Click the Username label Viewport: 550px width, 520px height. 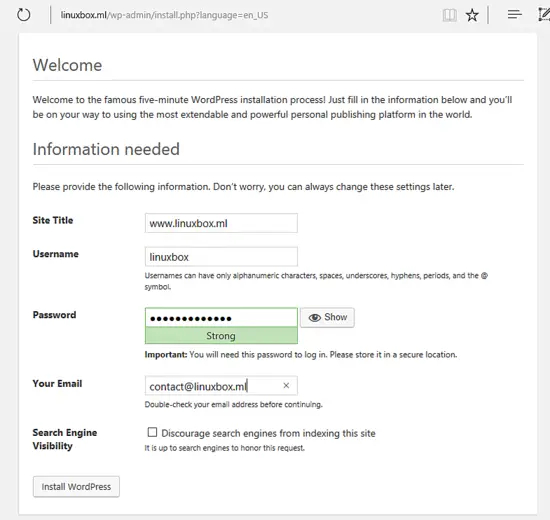tap(55, 254)
